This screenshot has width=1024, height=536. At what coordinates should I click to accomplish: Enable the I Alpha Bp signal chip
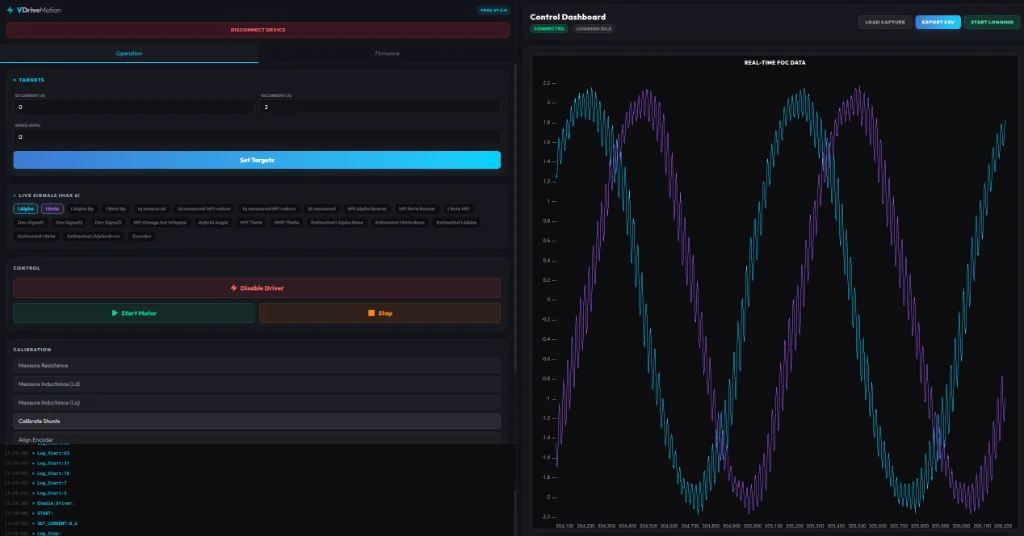[x=82, y=209]
